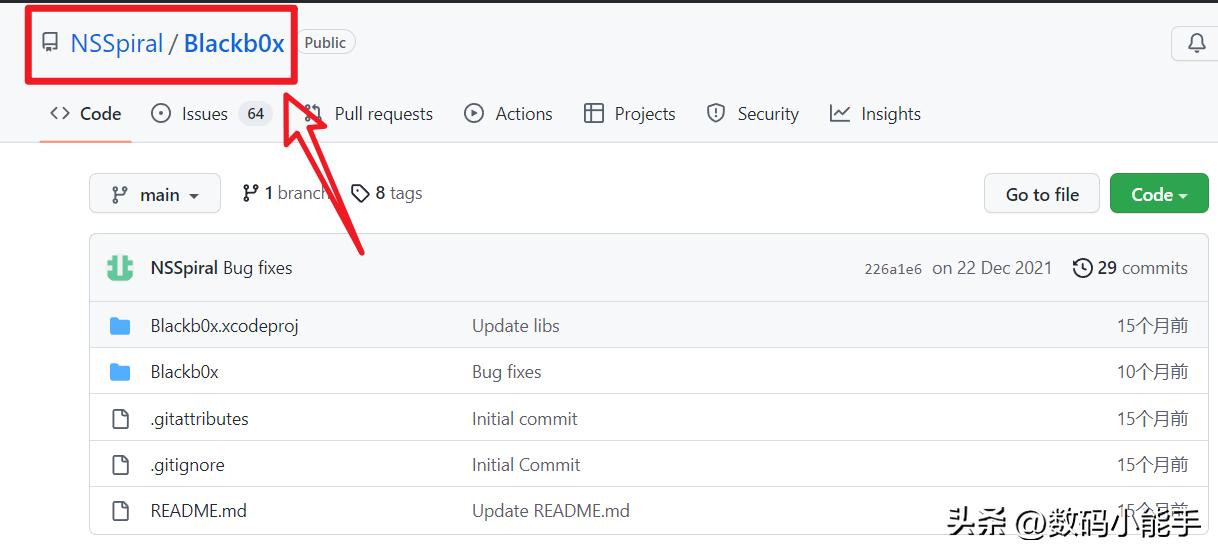Expand the main branch dropdown
This screenshot has height=554, width=1218.
tap(155, 194)
